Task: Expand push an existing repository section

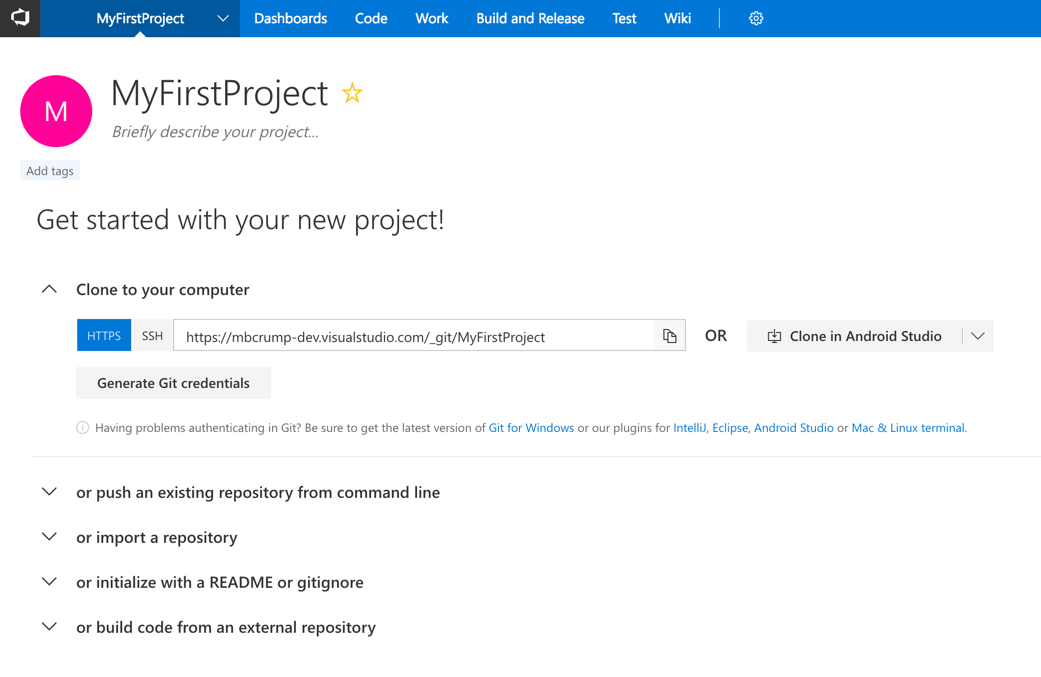Action: coord(49,492)
